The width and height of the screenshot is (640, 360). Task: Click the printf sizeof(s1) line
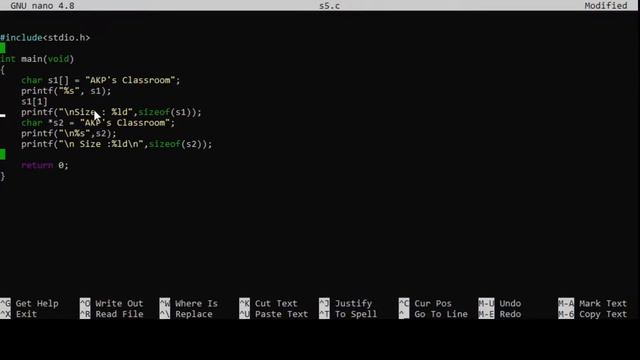(111, 112)
